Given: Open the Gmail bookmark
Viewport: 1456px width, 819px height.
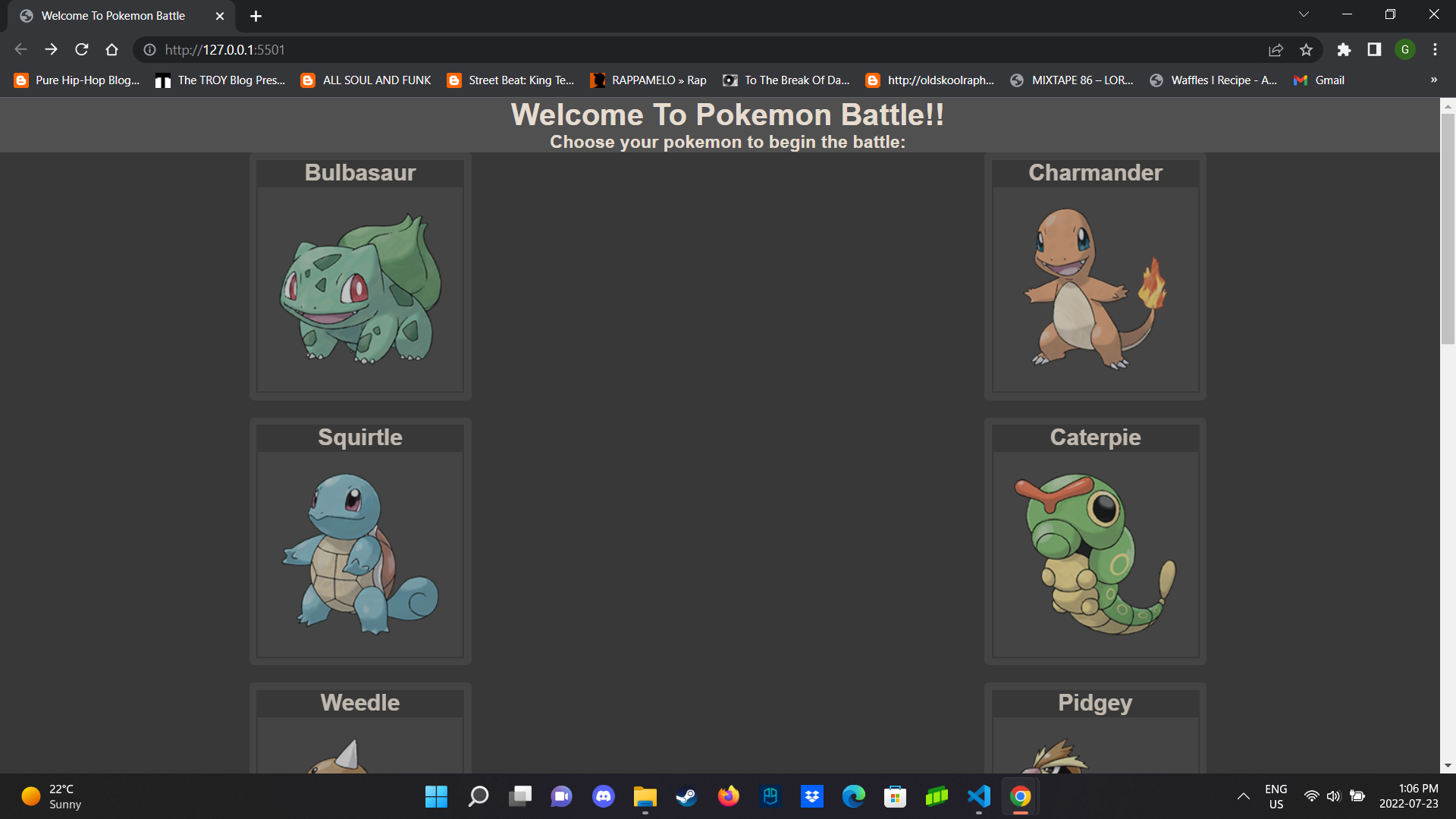Looking at the screenshot, I should pos(1319,80).
